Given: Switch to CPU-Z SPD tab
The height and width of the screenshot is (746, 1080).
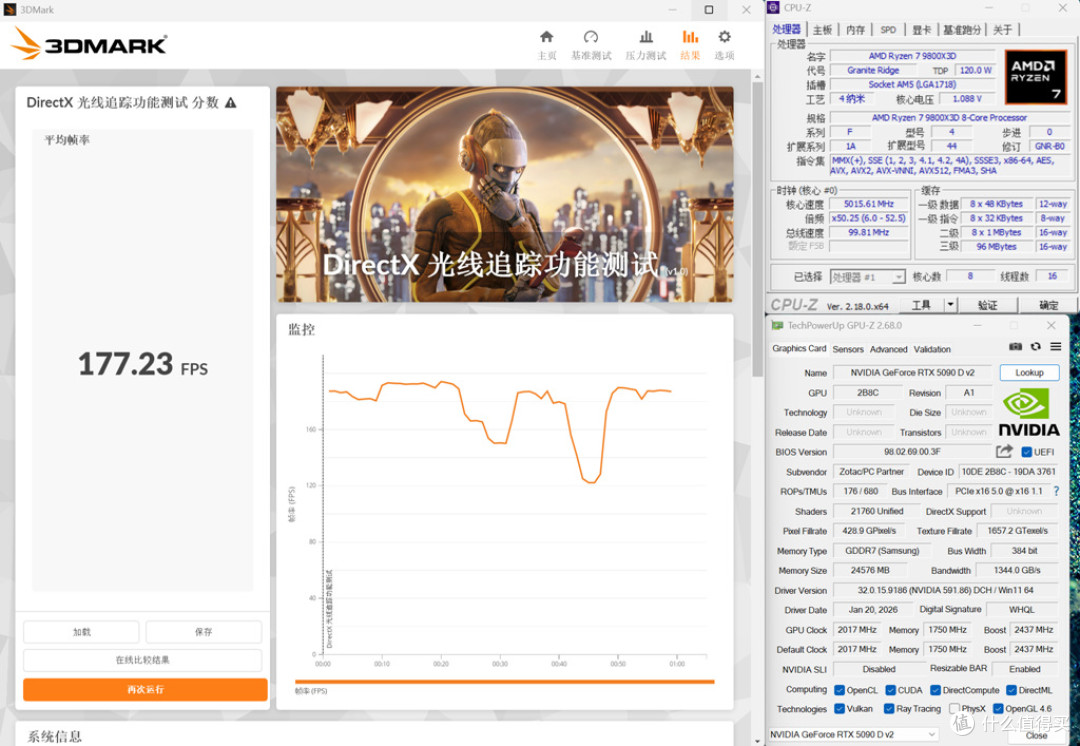Looking at the screenshot, I should [888, 30].
